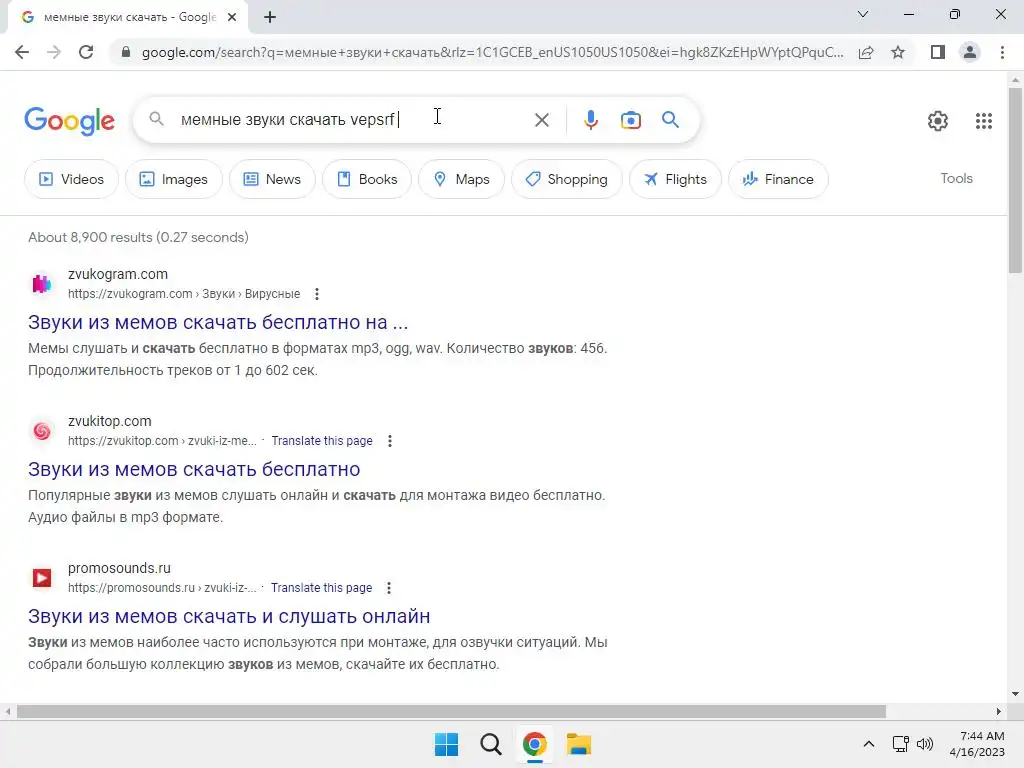
Task: Open more options for zvukogram result
Action: pos(317,294)
